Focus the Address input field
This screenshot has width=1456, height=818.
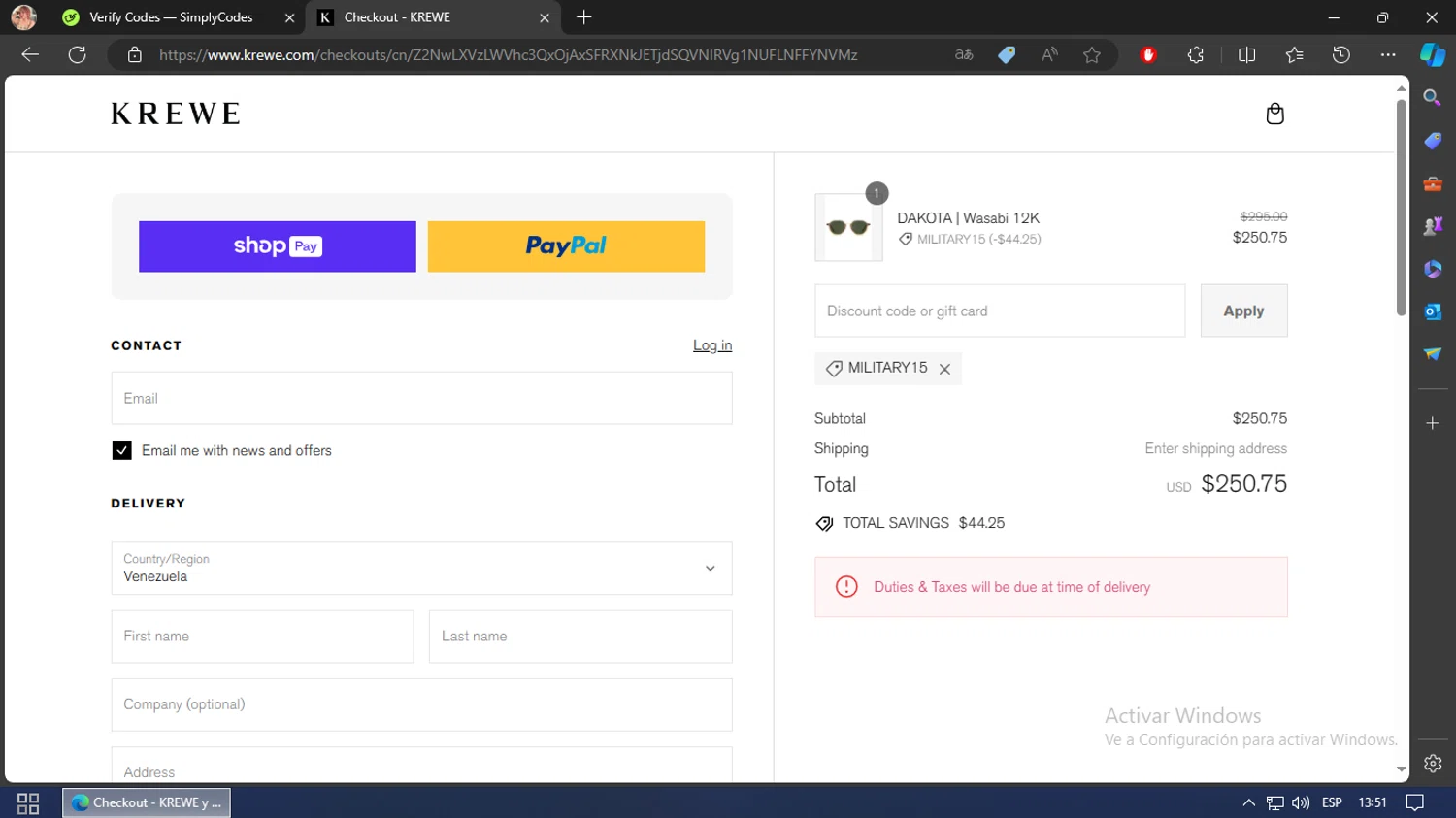pos(421,766)
